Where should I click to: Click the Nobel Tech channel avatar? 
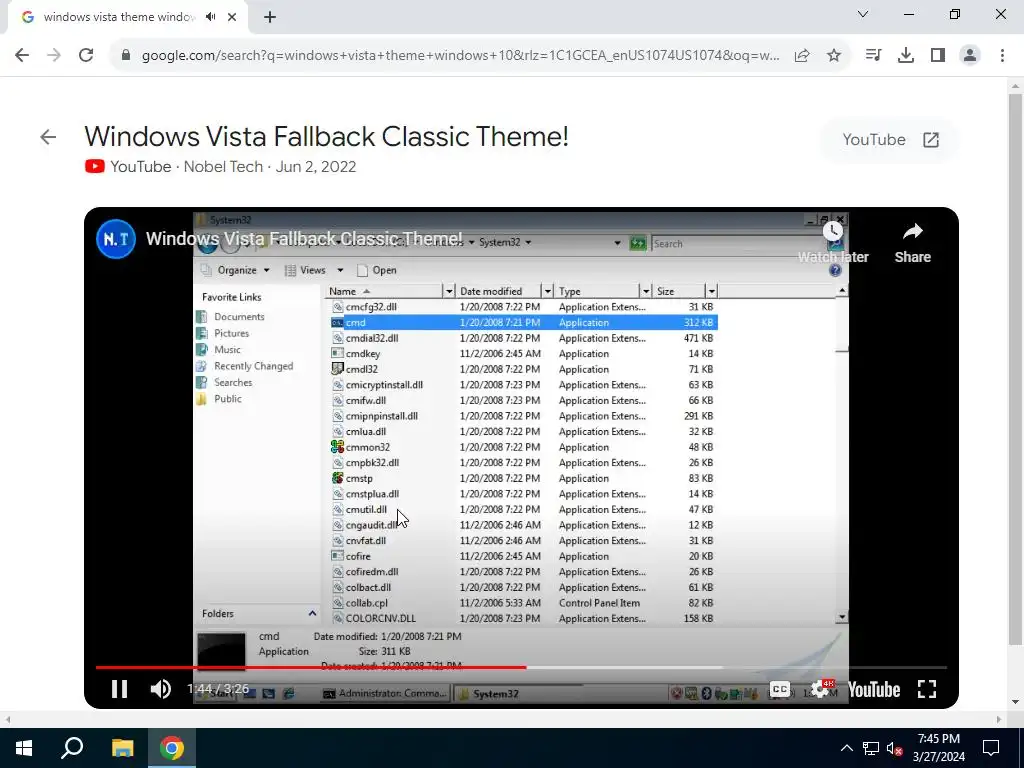[116, 239]
